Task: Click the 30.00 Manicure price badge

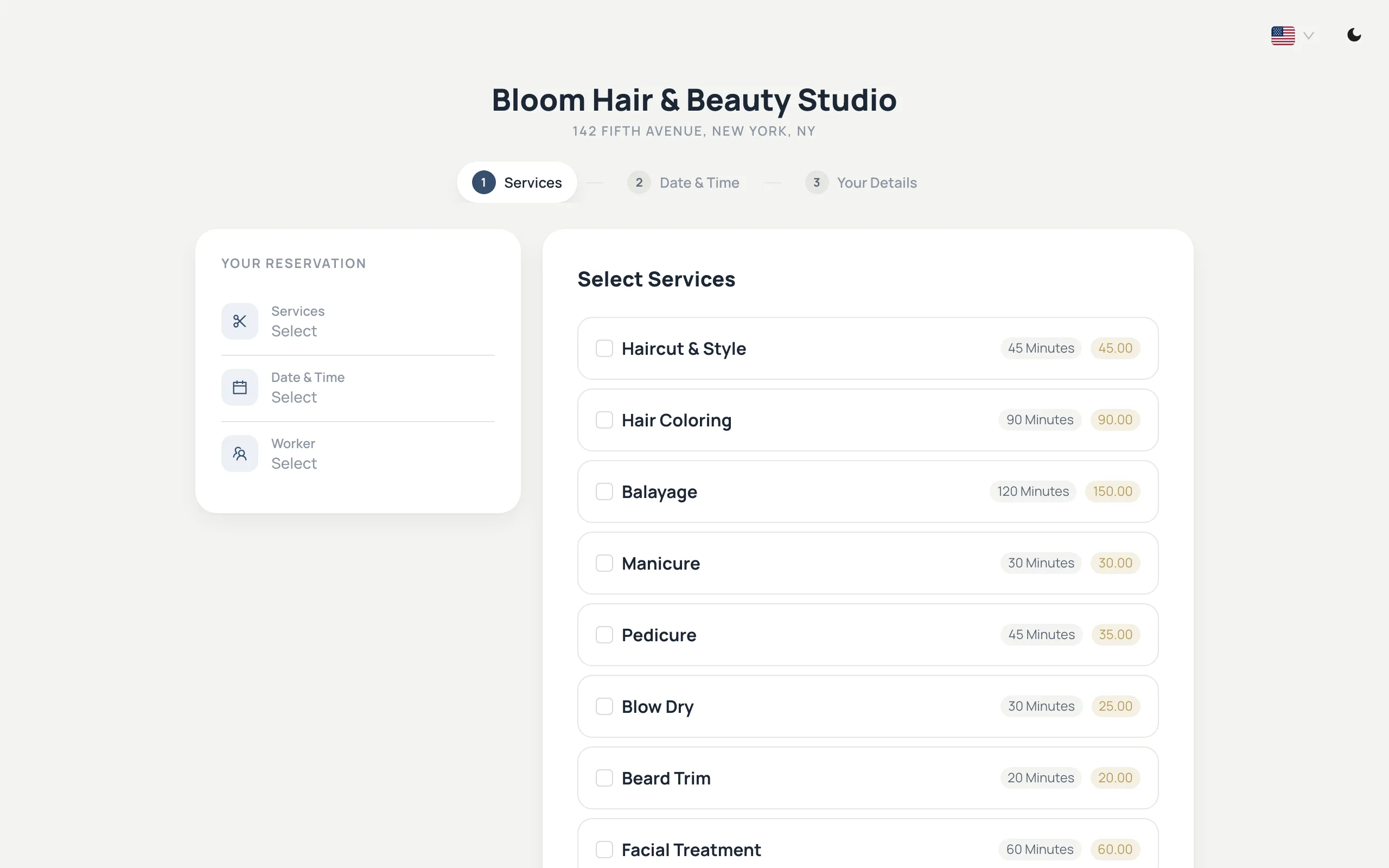Action: pos(1115,563)
